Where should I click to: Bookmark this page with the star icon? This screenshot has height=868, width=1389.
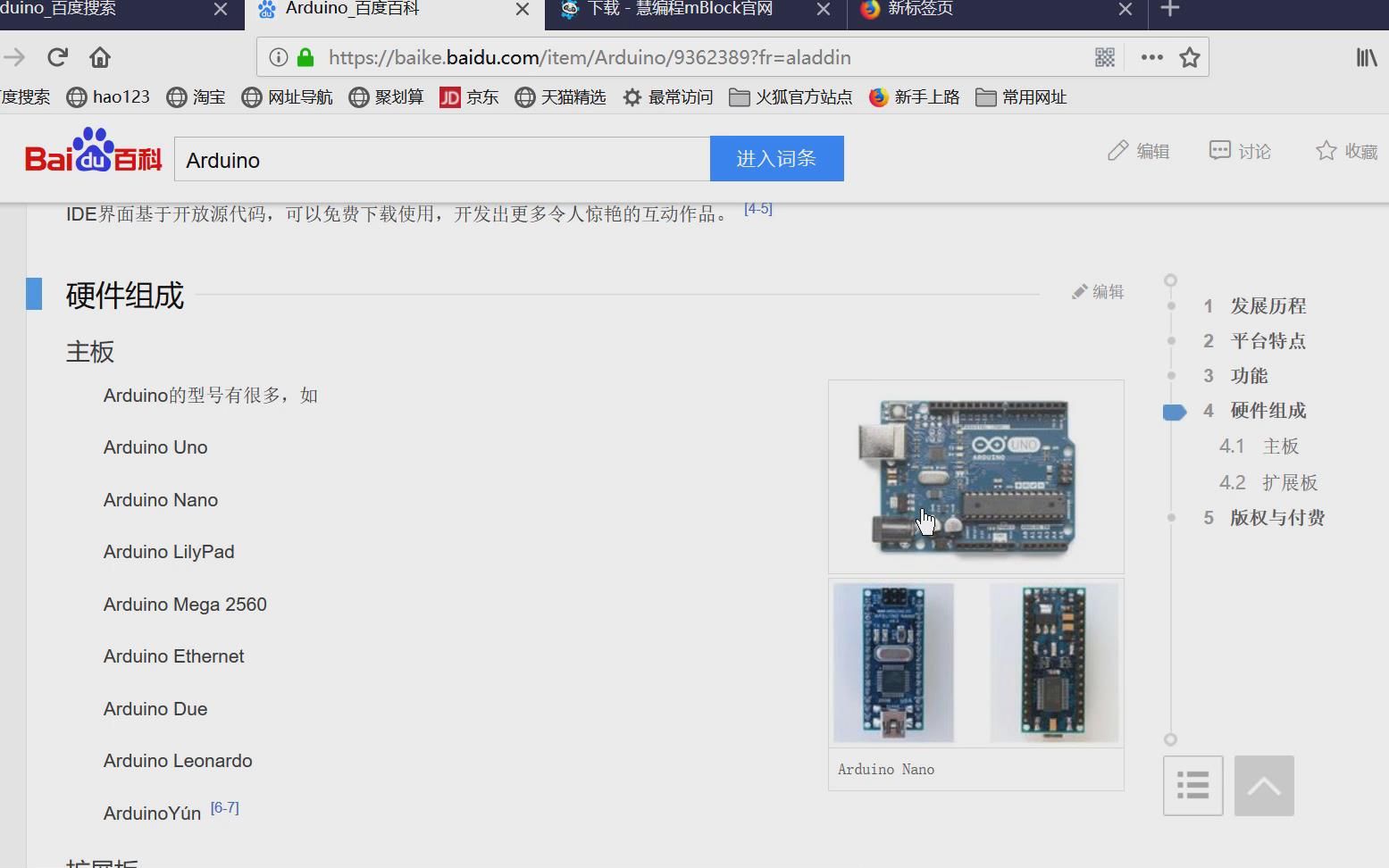coord(1190,57)
